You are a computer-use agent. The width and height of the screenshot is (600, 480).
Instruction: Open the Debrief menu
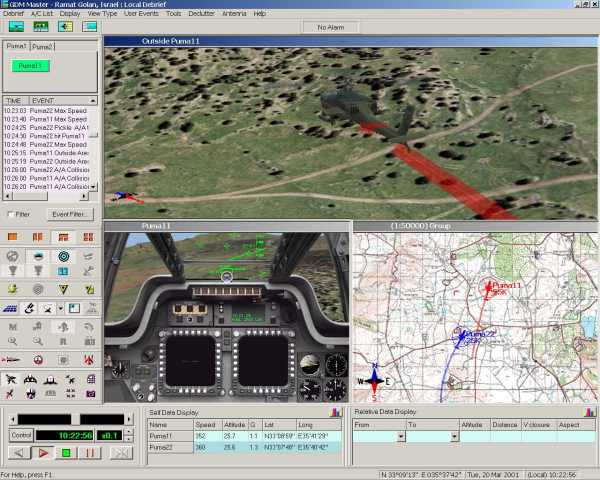pyautogui.click(x=14, y=14)
